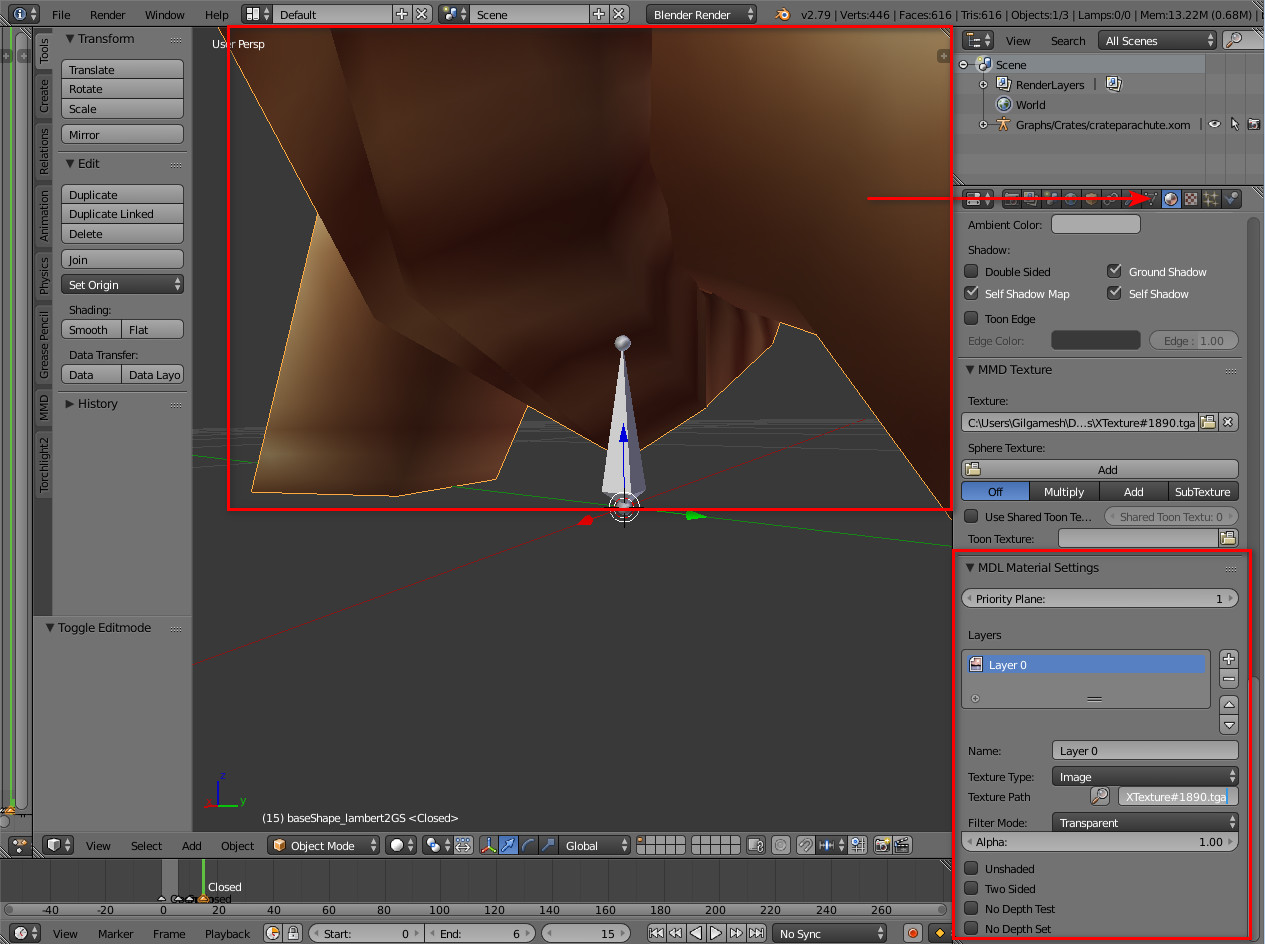Enable No Depth Test checkbox
This screenshot has width=1265, height=944.
[x=971, y=908]
